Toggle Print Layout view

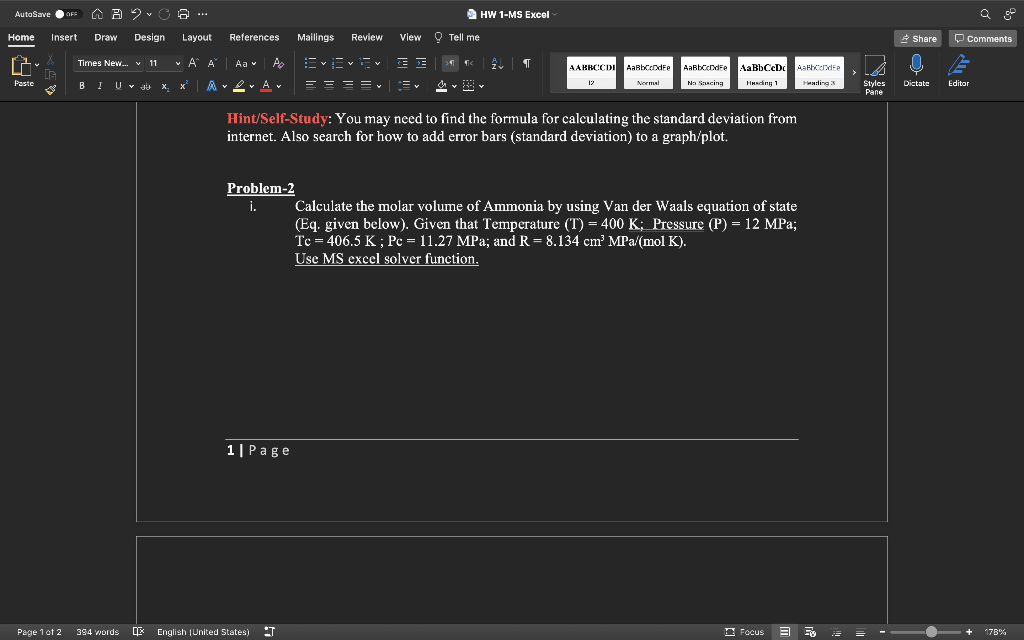[x=785, y=632]
